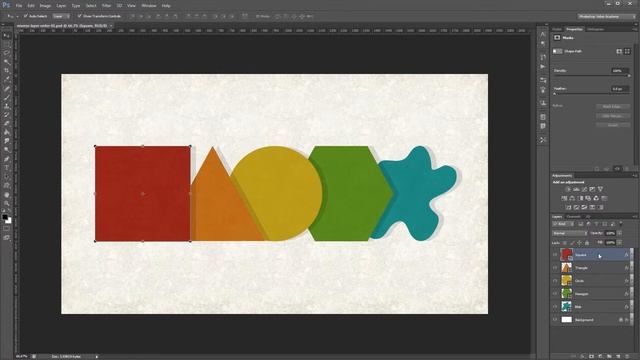Select the Brush tool
The height and width of the screenshot is (360, 640).
(x=7, y=97)
